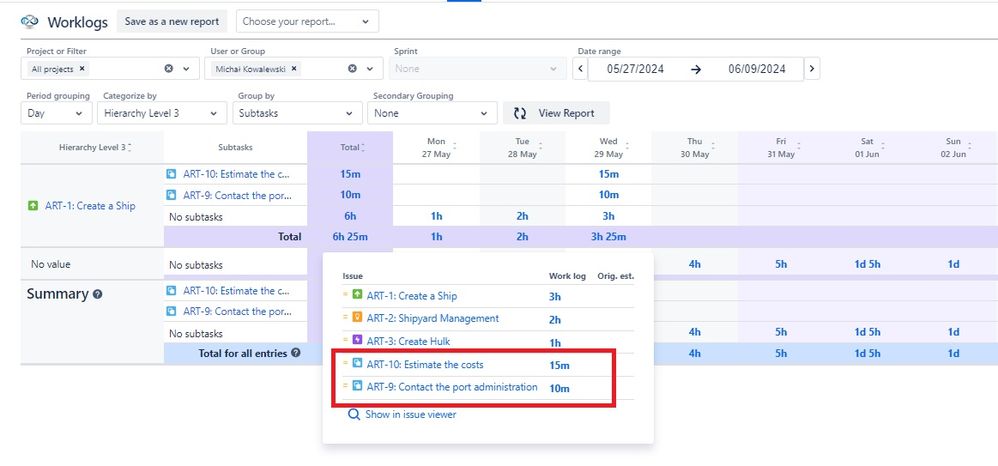998x466 pixels.
Task: Open the Choose your report dropdown
Action: (307, 21)
